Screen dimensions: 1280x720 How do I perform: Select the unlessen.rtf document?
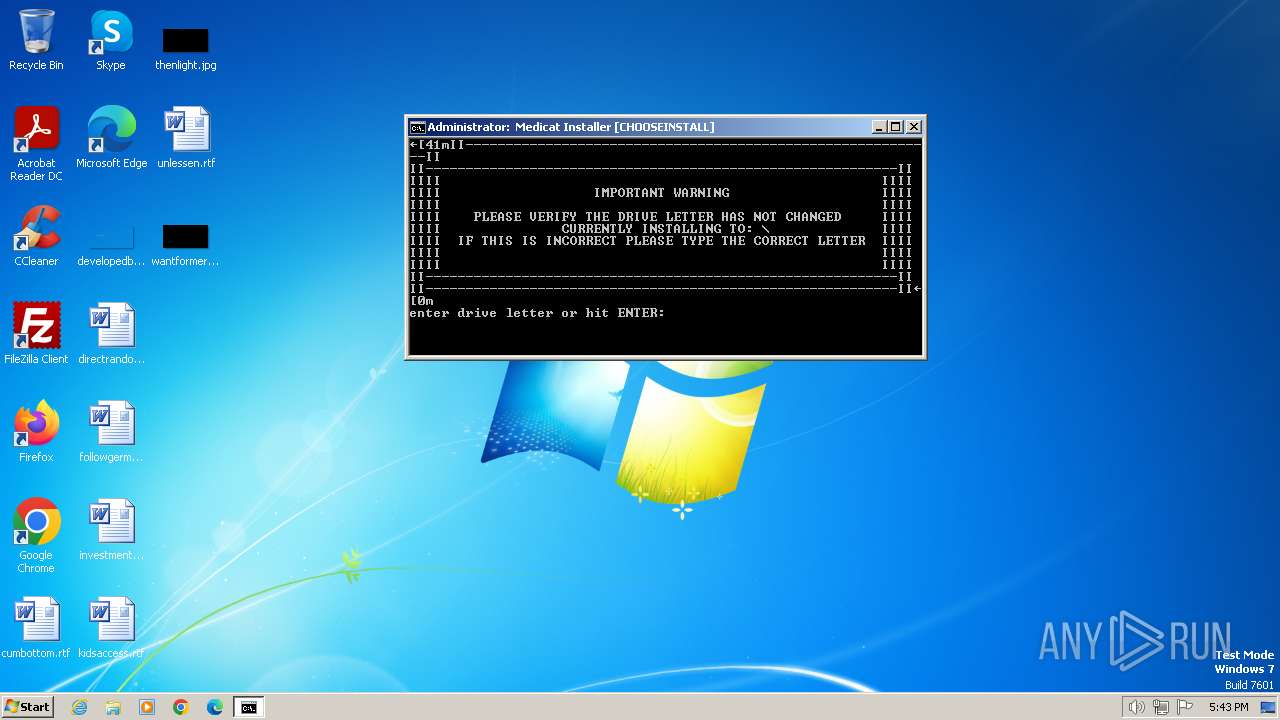point(186,138)
